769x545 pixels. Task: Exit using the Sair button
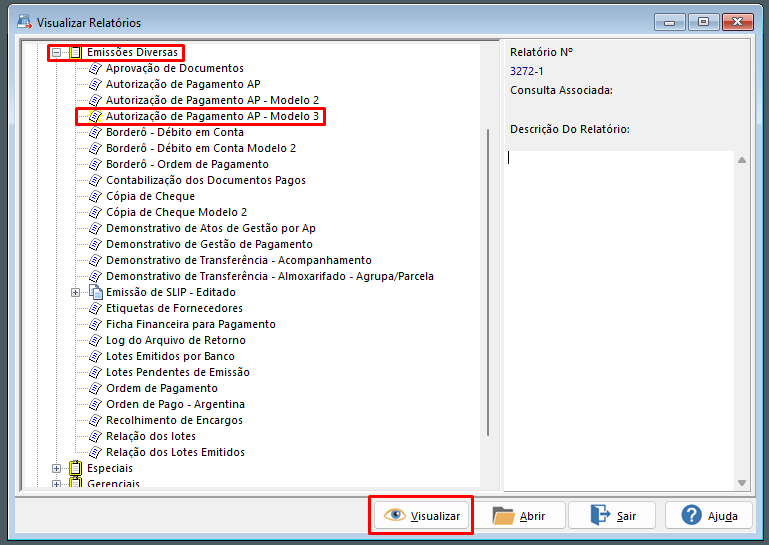tap(612, 516)
